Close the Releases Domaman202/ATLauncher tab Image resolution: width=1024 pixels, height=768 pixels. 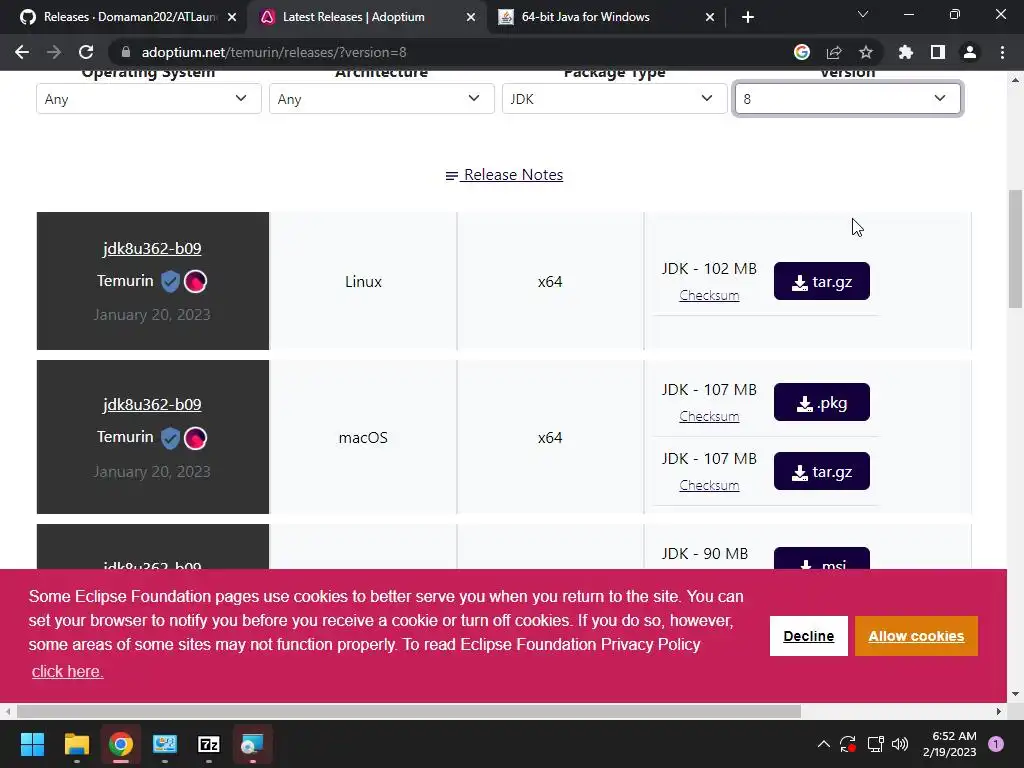click(x=232, y=17)
